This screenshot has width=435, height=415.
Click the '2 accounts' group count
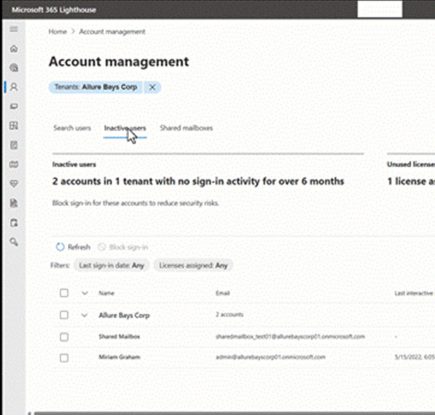point(230,315)
